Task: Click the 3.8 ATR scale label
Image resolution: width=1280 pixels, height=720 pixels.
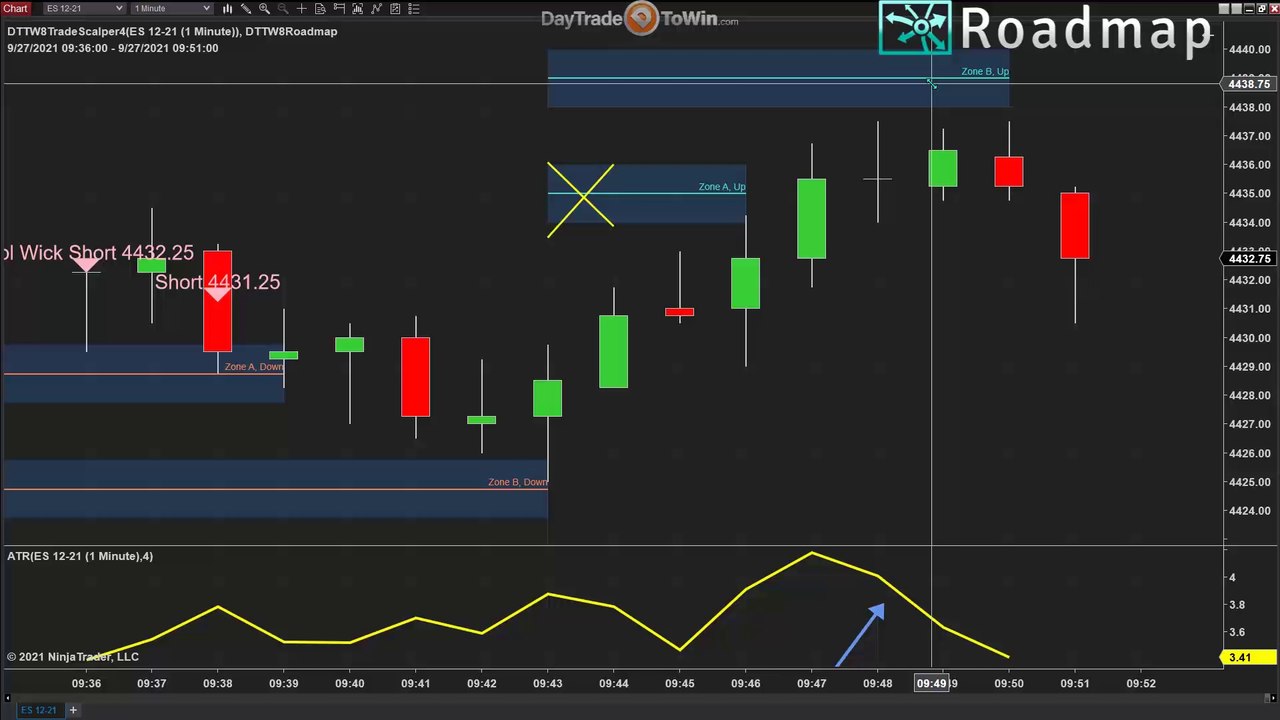Action: pyautogui.click(x=1238, y=605)
